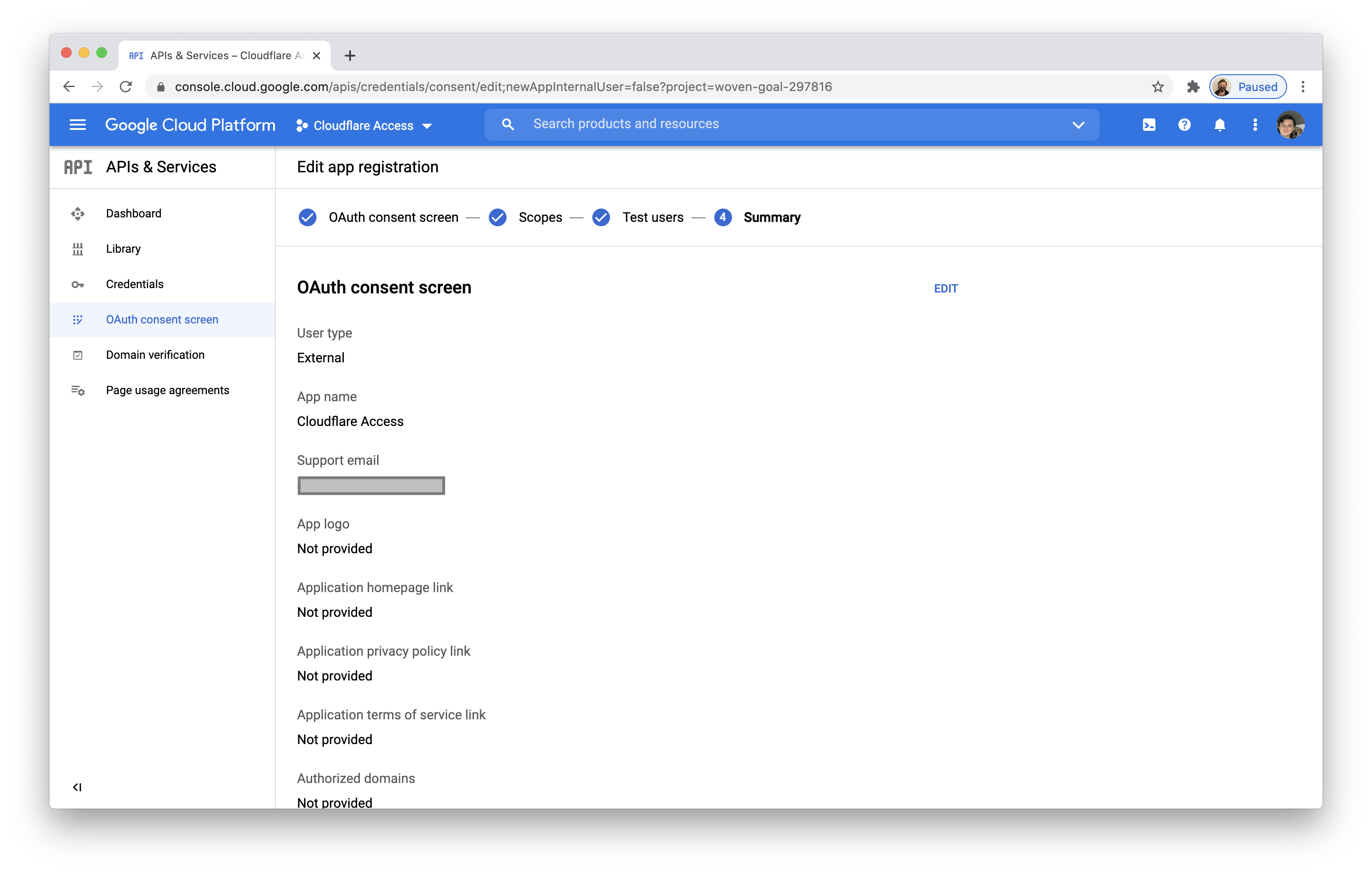
Task: Select Credentials in sidebar
Action: (134, 284)
